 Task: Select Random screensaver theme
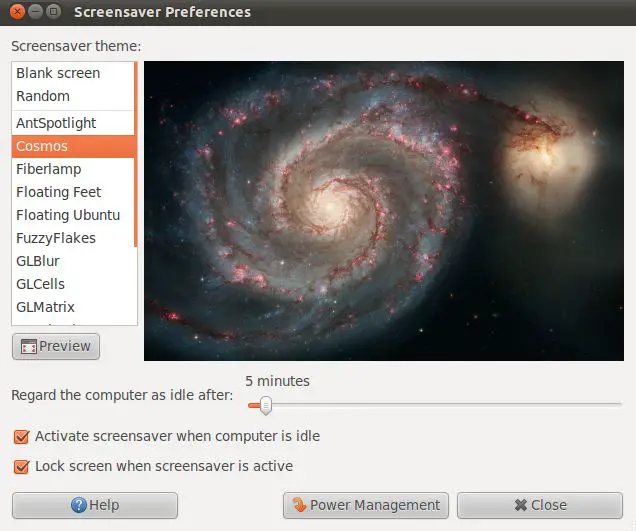(43, 96)
